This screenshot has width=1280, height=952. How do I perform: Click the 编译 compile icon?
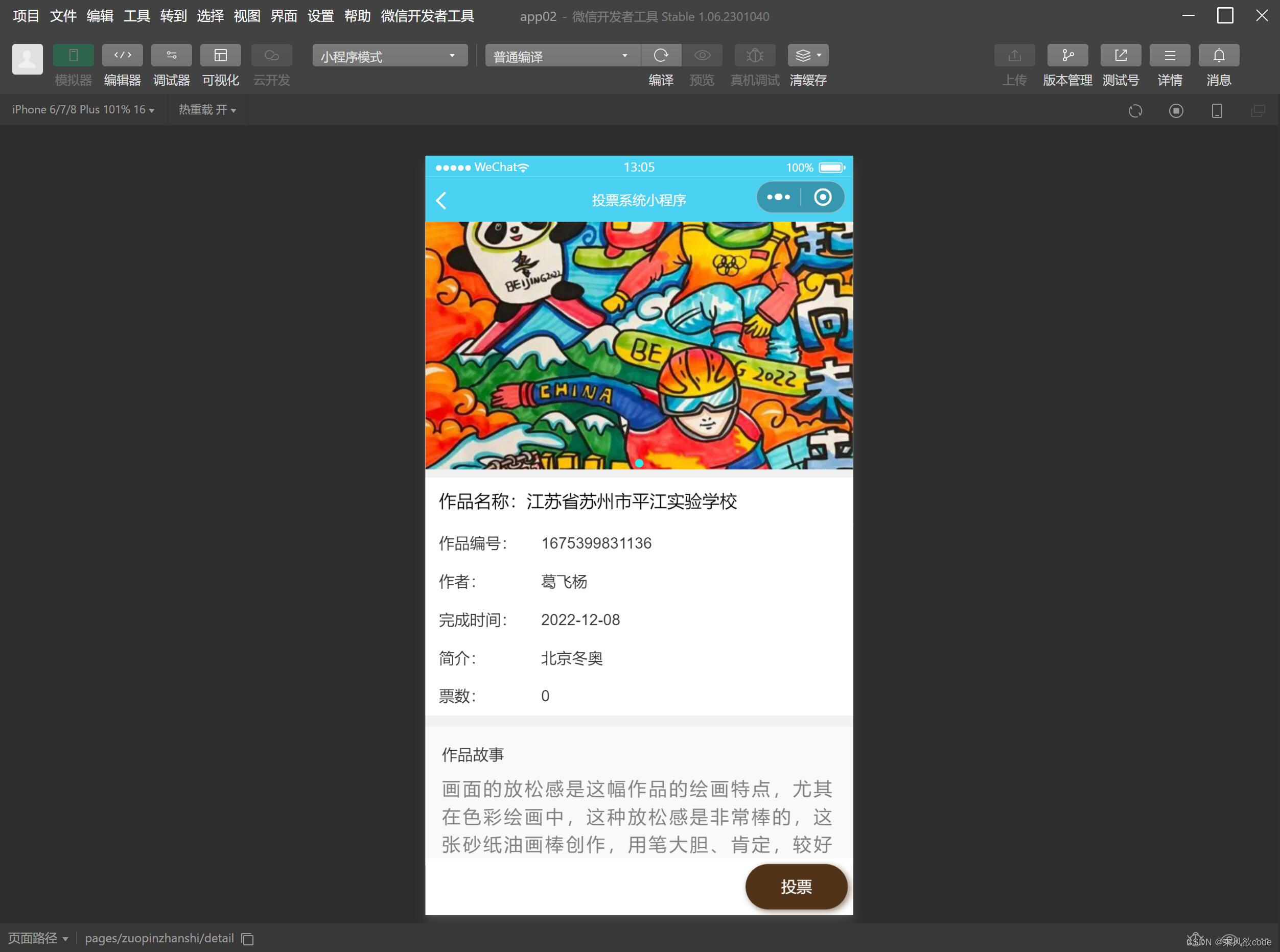[x=661, y=55]
